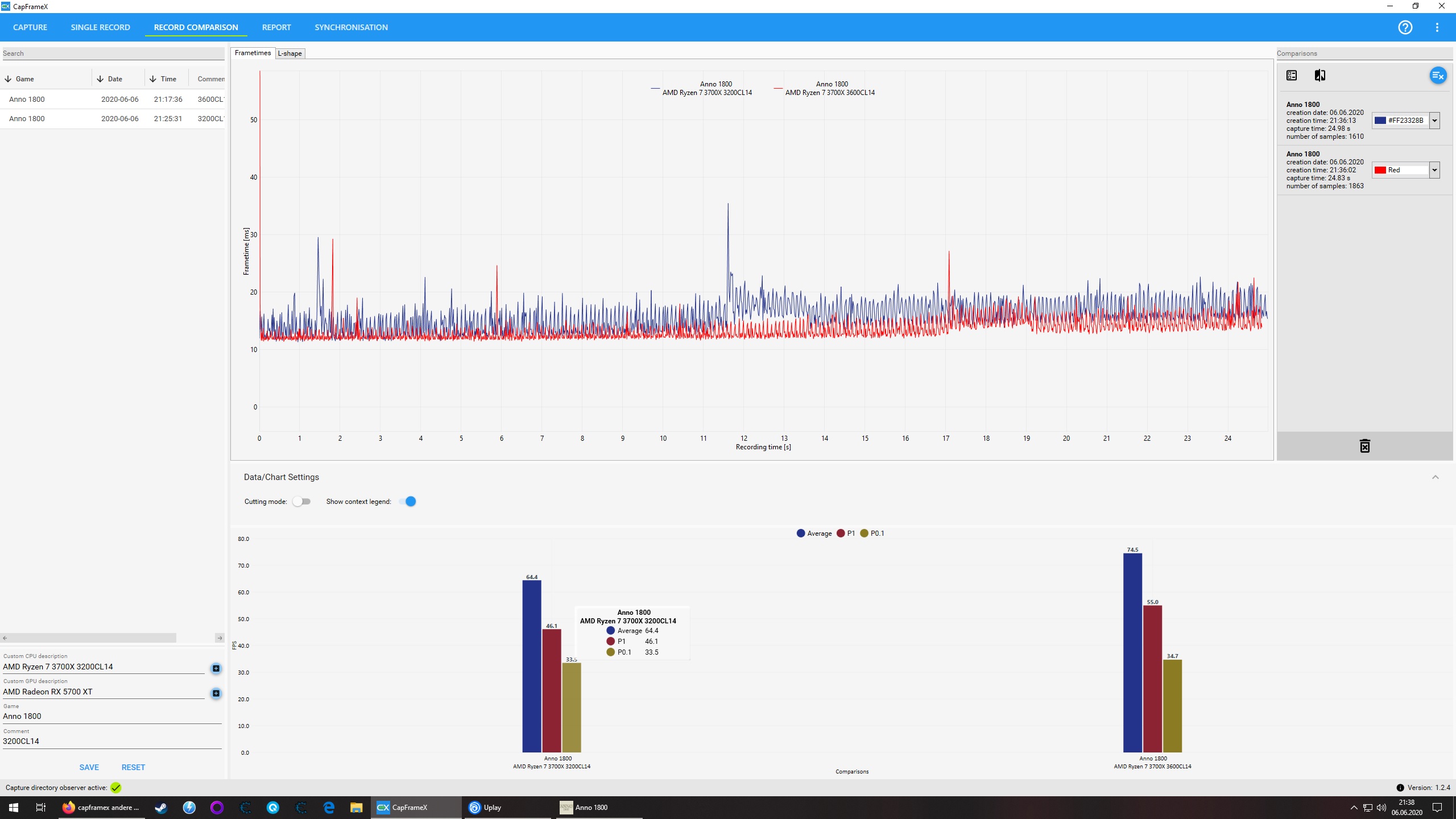Open Steam from the taskbar
This screenshot has height=819, width=1456.
click(x=161, y=808)
